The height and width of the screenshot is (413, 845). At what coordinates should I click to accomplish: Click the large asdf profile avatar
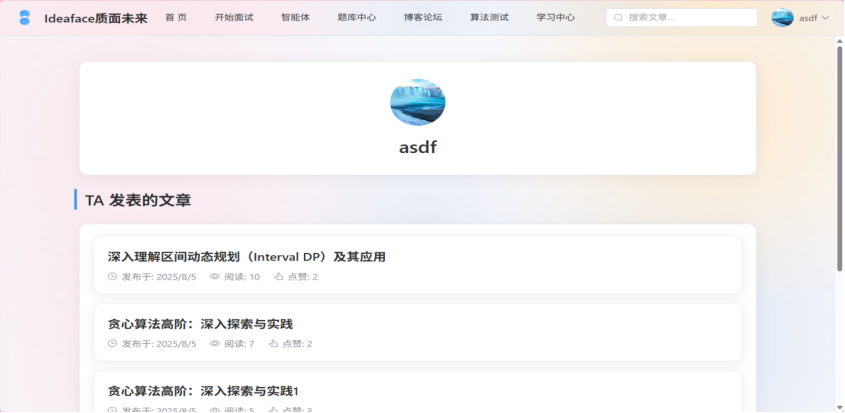pos(417,102)
